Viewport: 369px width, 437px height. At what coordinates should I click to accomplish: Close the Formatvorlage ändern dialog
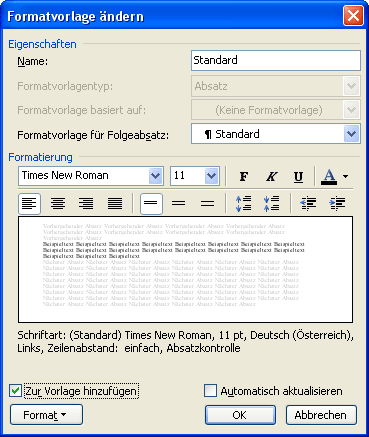[x=353, y=16]
